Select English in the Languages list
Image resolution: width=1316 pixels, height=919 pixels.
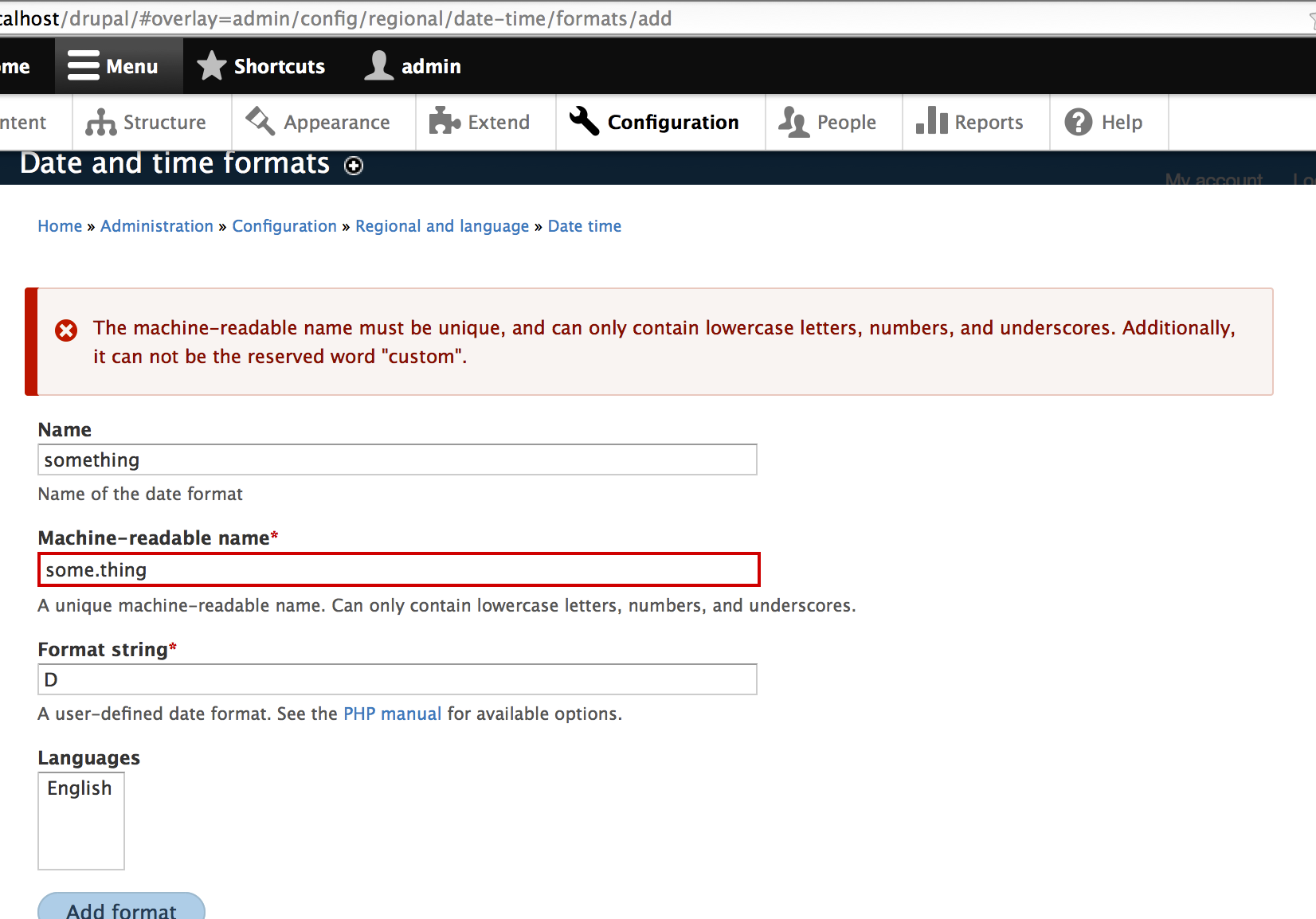(80, 788)
